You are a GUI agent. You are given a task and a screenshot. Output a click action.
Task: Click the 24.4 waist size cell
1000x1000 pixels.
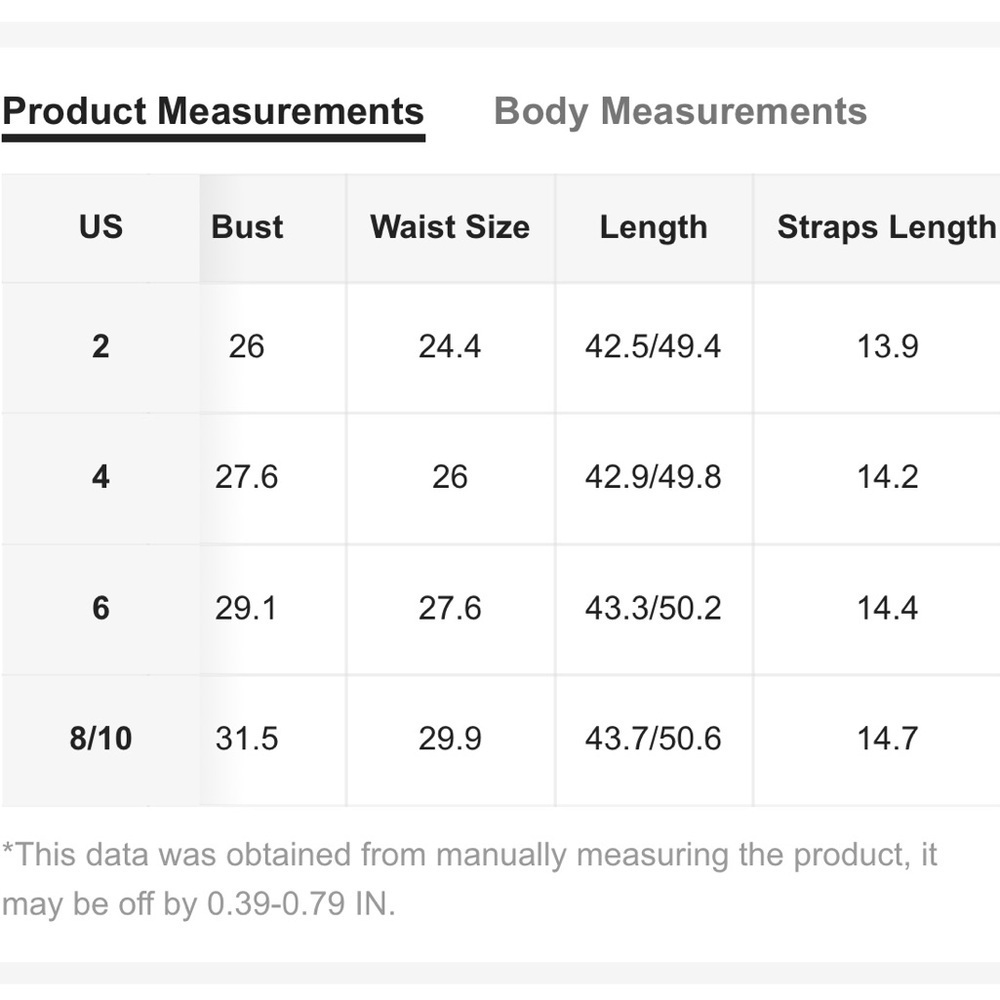(x=450, y=347)
